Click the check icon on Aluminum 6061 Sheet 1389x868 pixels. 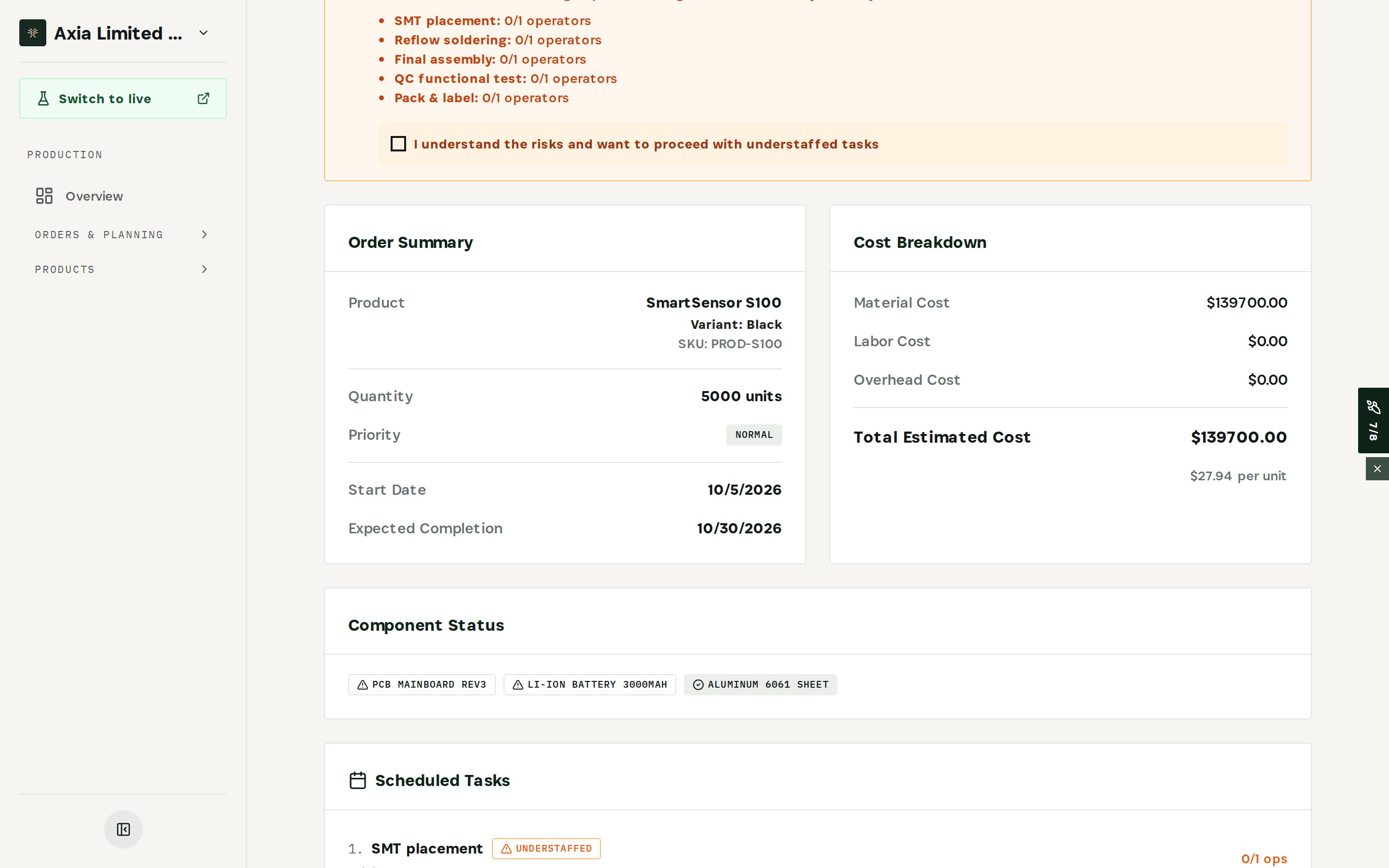(x=698, y=685)
